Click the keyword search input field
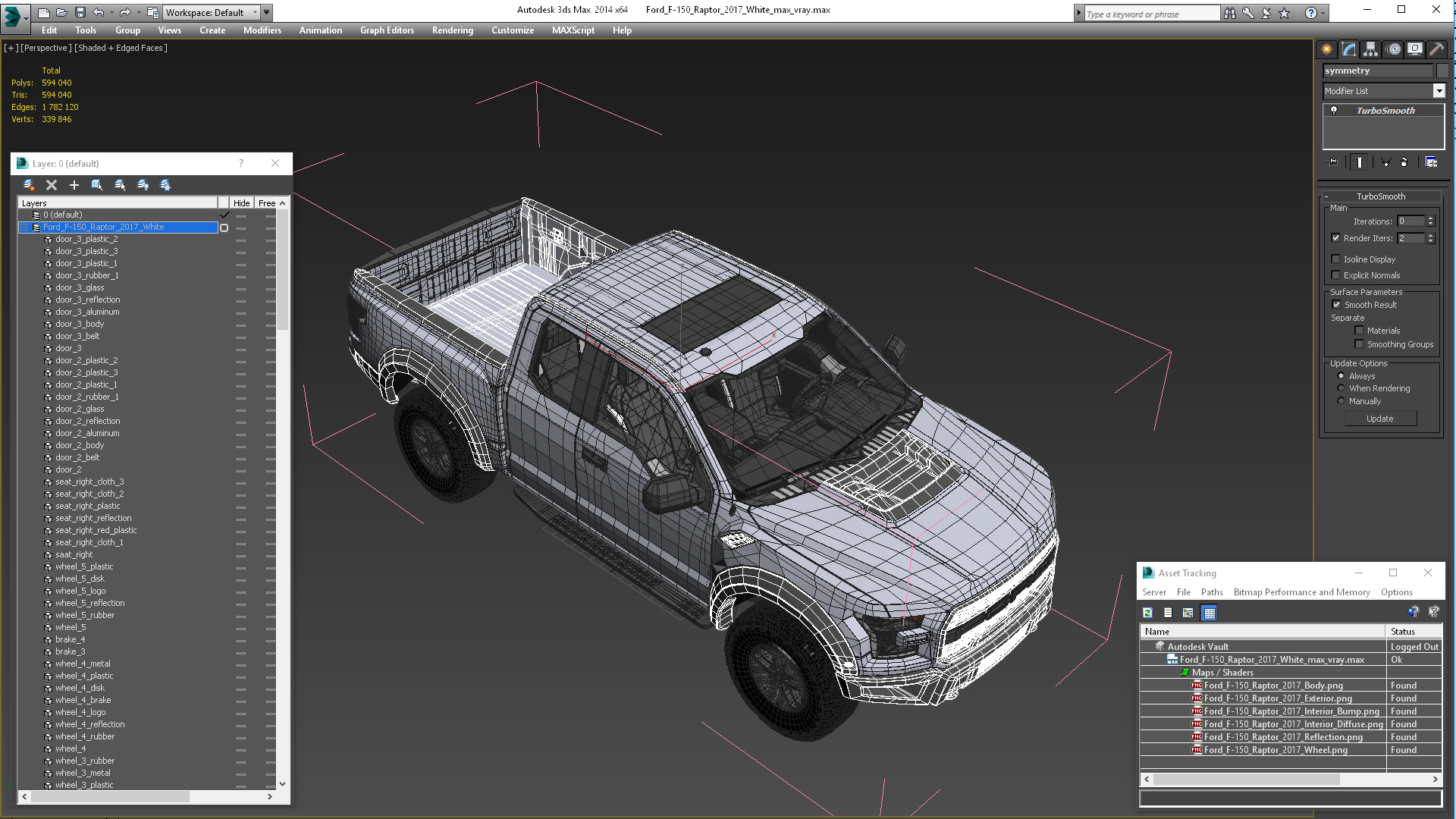This screenshot has height=819, width=1456. [x=1150, y=14]
